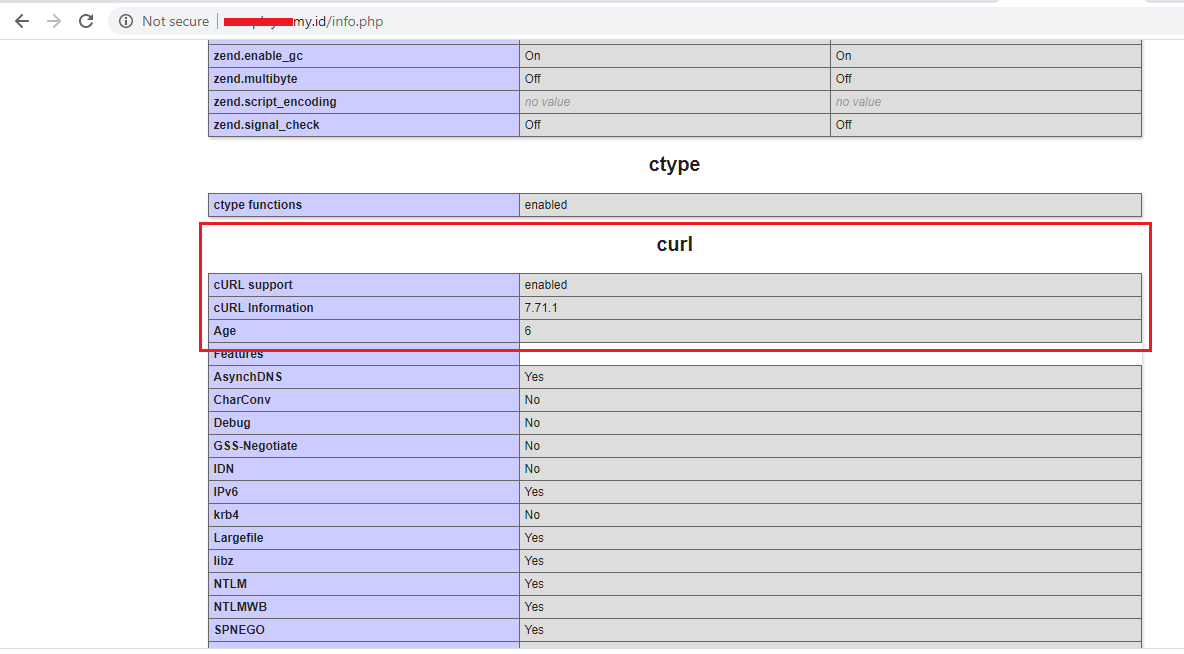Click the zend.enable_gc directive cell

364,56
